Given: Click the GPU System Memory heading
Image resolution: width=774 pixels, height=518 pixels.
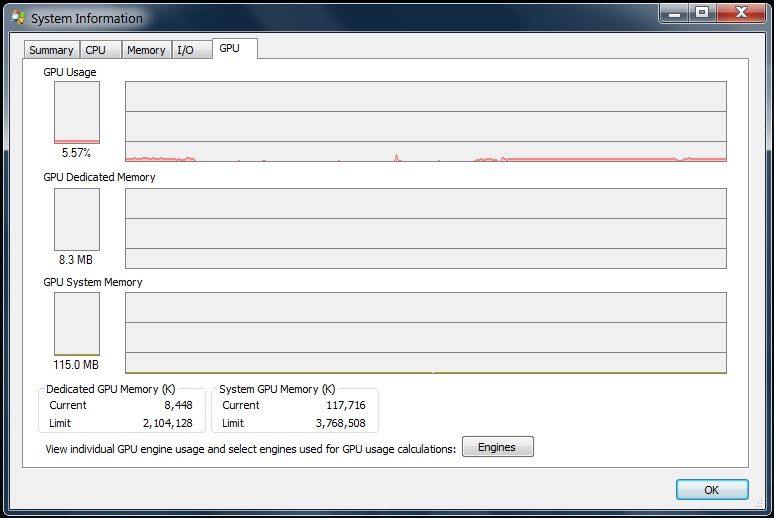Looking at the screenshot, I should click(93, 282).
